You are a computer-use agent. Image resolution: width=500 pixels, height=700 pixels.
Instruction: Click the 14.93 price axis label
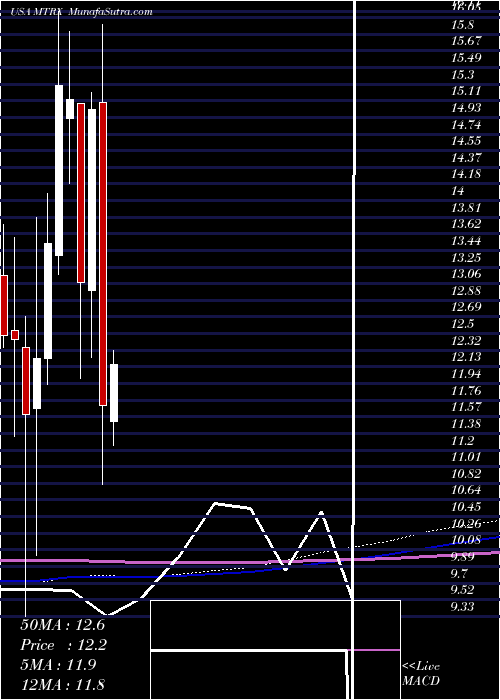tap(466, 108)
